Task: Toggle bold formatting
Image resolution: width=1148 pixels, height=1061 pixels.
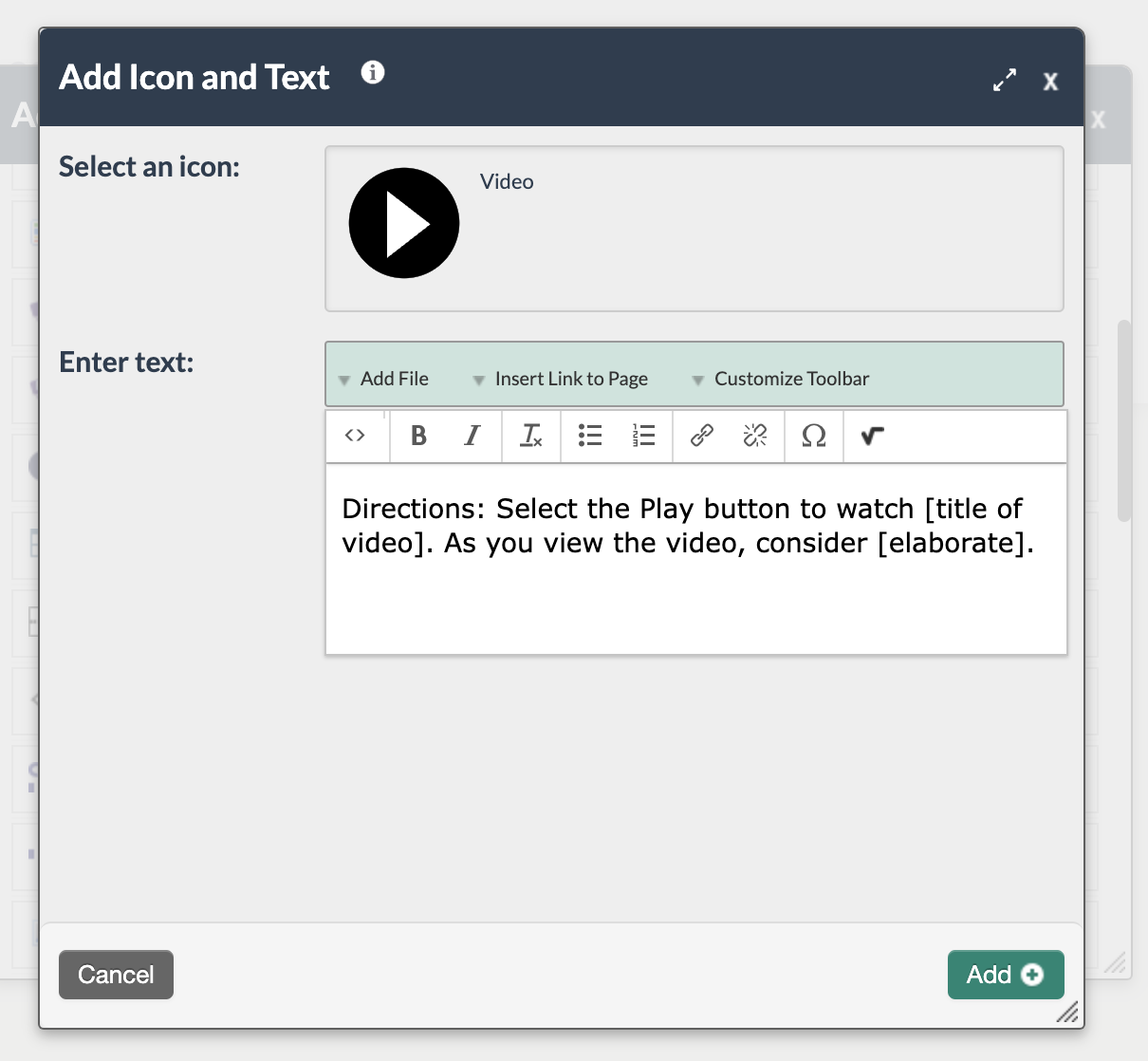Action: [418, 436]
